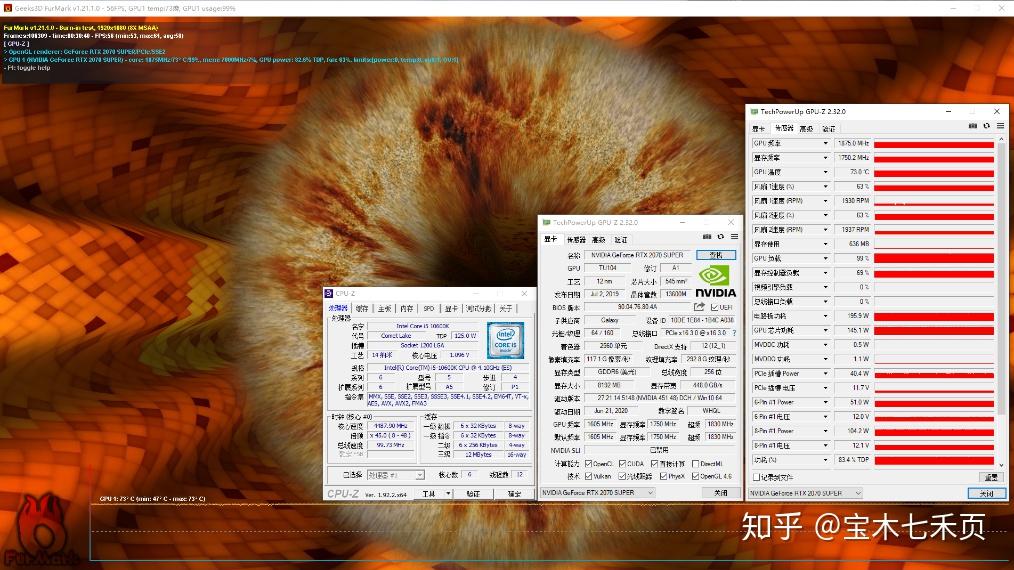Open the hamburger menu in GPU-Z graphics card window
Viewport: 1014px width, 570px height.
coord(734,237)
